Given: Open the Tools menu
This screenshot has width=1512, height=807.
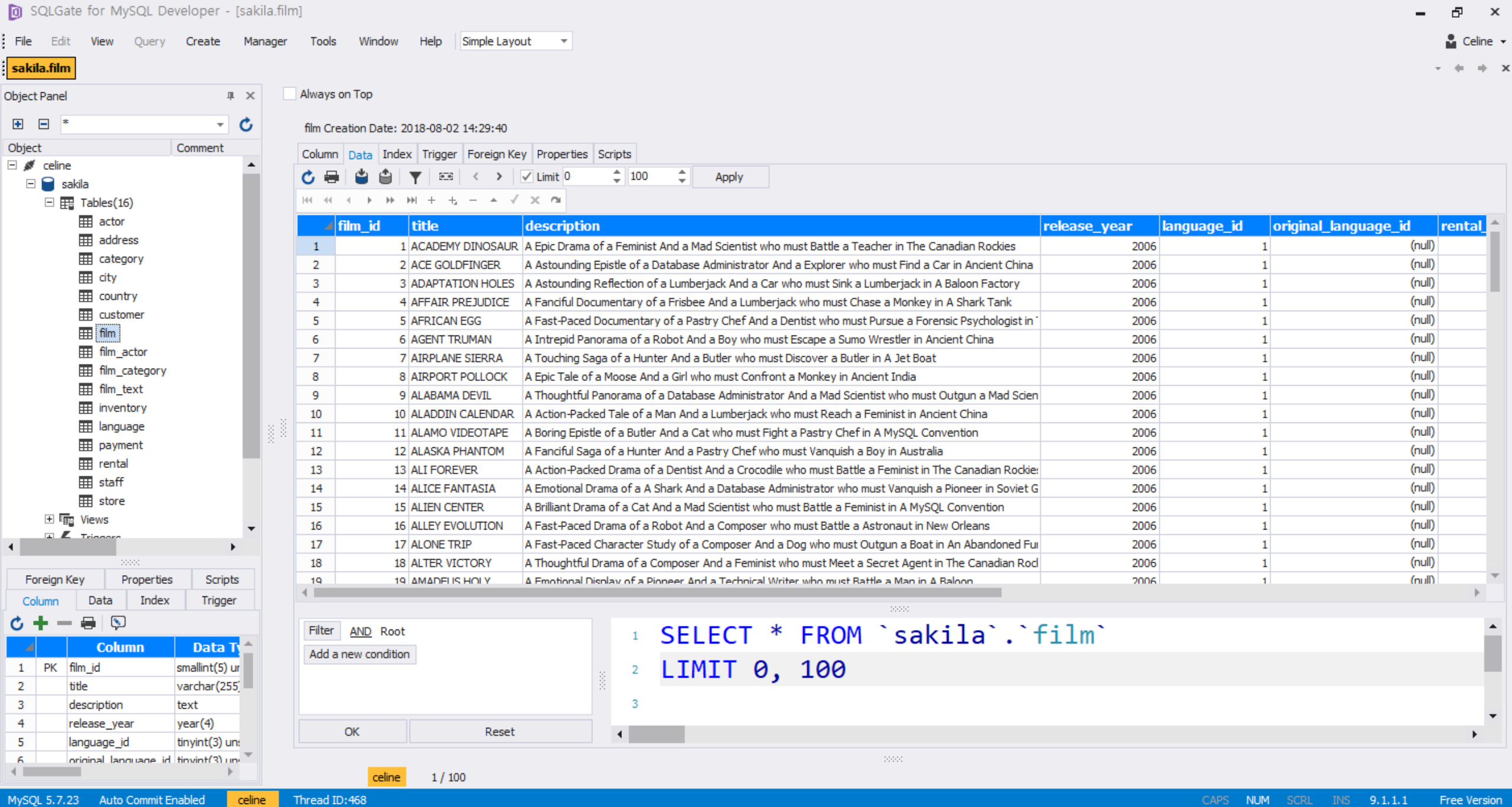Looking at the screenshot, I should click(323, 41).
